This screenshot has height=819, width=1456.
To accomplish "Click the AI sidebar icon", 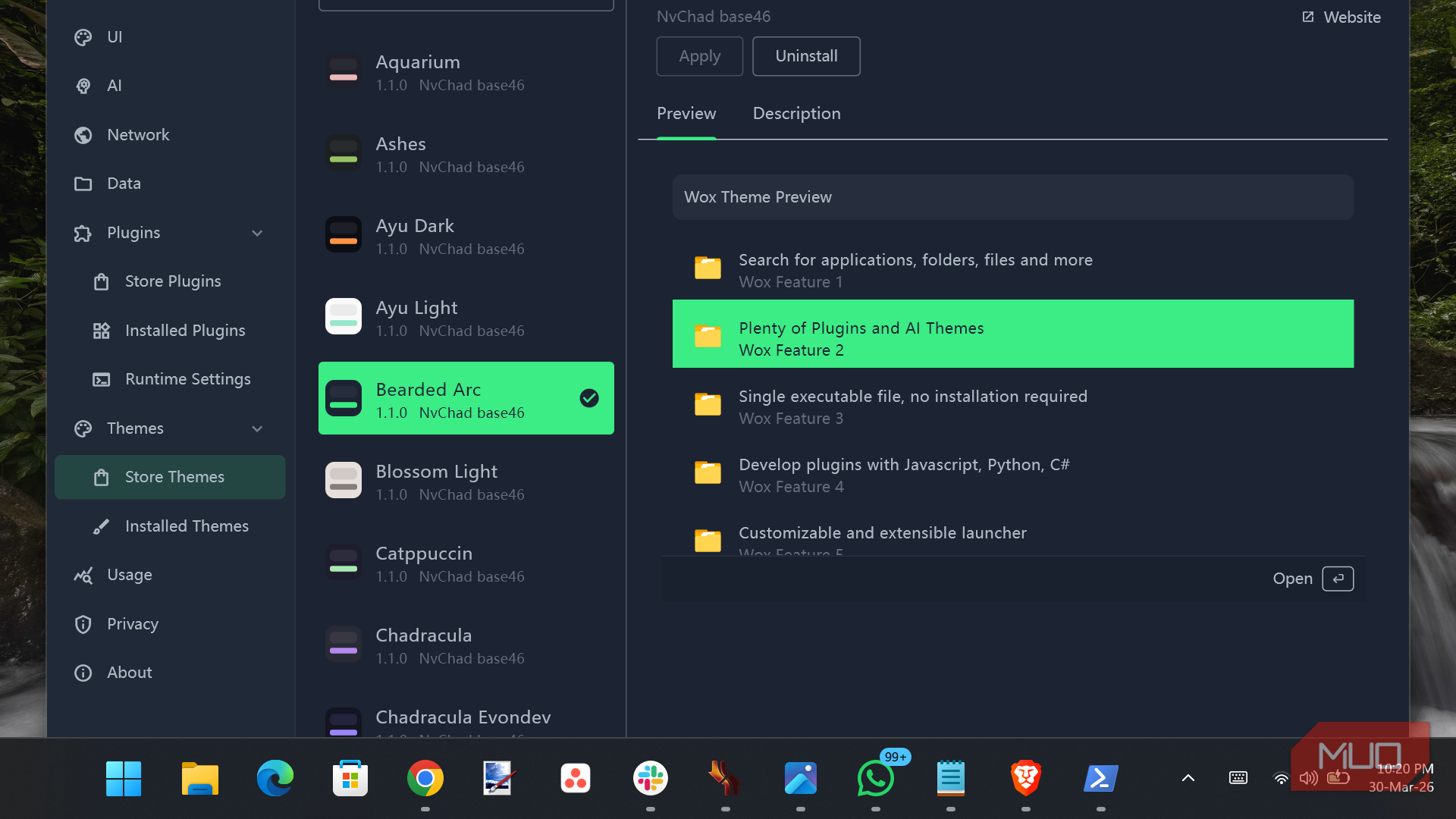I will (83, 86).
